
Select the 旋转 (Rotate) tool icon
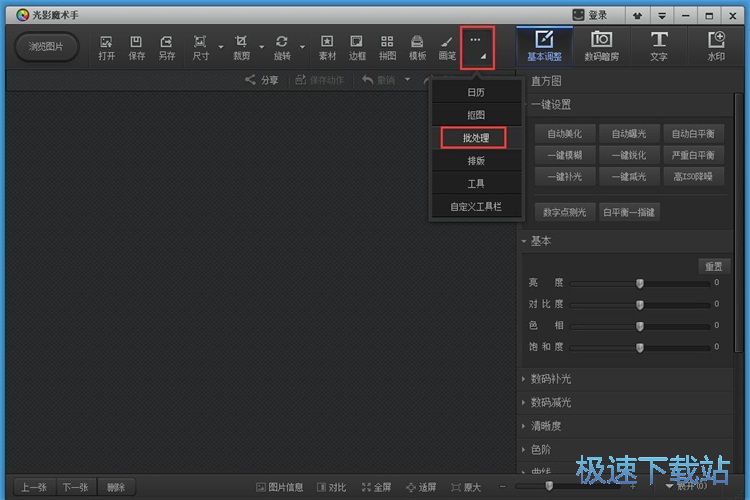tap(282, 42)
